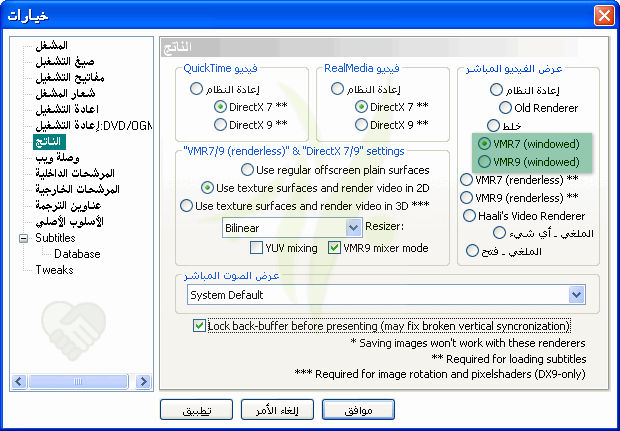Select VMR7 (windowed) renderer

pyautogui.click(x=484, y=144)
